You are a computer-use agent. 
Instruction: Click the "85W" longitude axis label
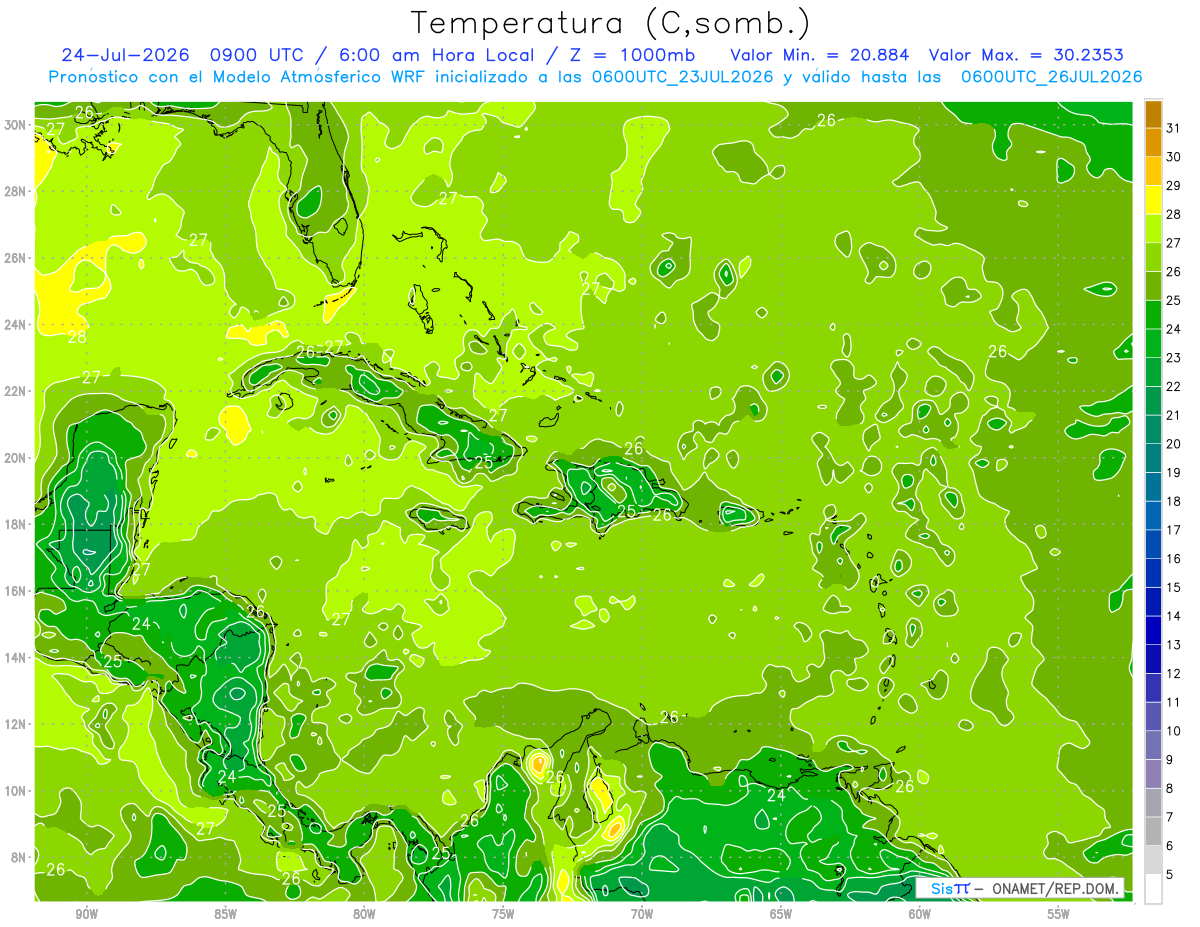click(x=225, y=914)
